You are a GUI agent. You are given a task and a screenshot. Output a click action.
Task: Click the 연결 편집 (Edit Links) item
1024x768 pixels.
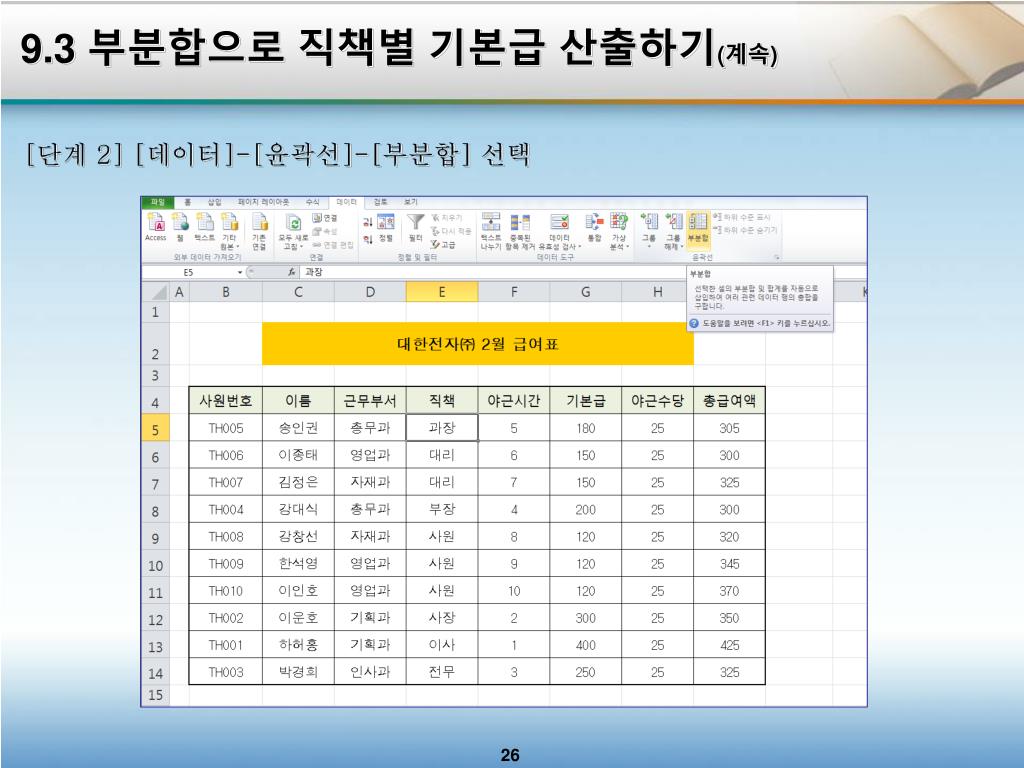pos(332,245)
